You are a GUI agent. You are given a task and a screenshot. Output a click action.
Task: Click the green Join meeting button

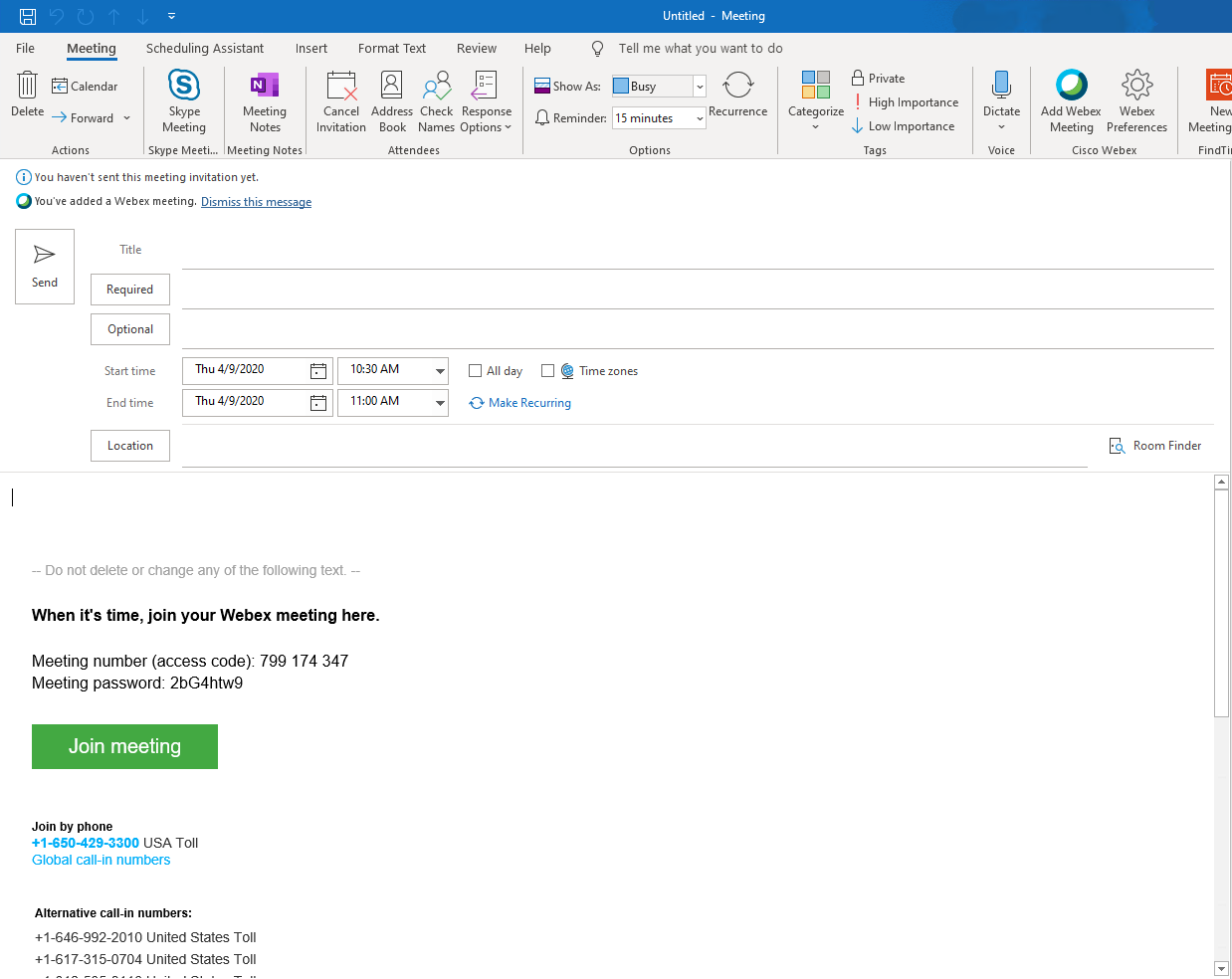(124, 746)
